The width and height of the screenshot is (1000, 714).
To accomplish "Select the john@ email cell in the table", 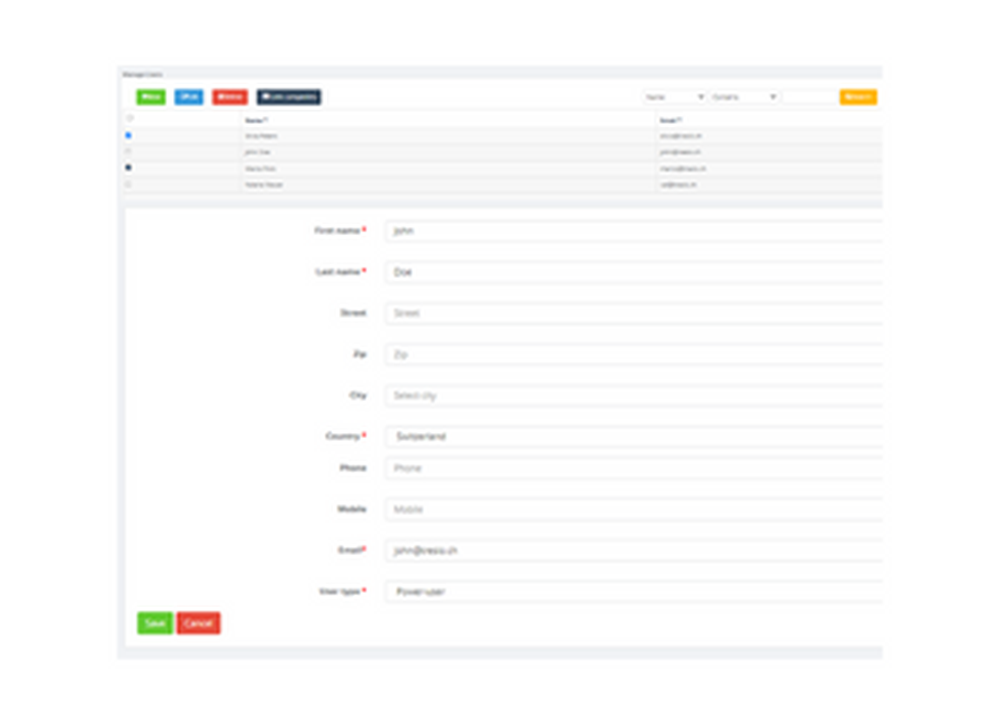I will 680,152.
